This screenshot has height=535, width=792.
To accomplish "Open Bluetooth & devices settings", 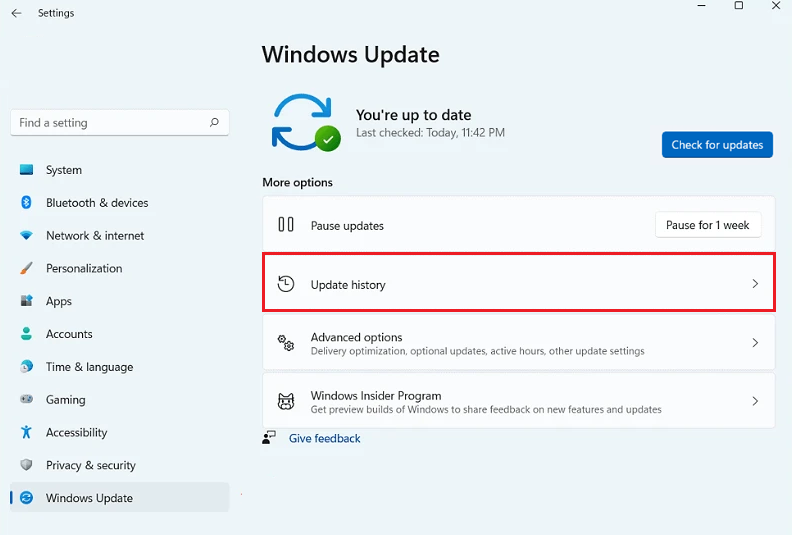I will [x=119, y=203].
